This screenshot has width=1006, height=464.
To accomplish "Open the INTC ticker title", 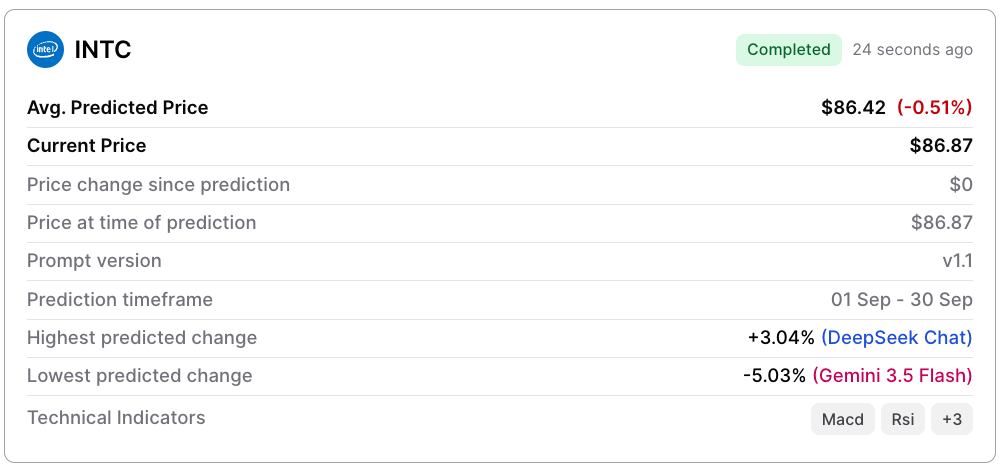I will tap(103, 49).
